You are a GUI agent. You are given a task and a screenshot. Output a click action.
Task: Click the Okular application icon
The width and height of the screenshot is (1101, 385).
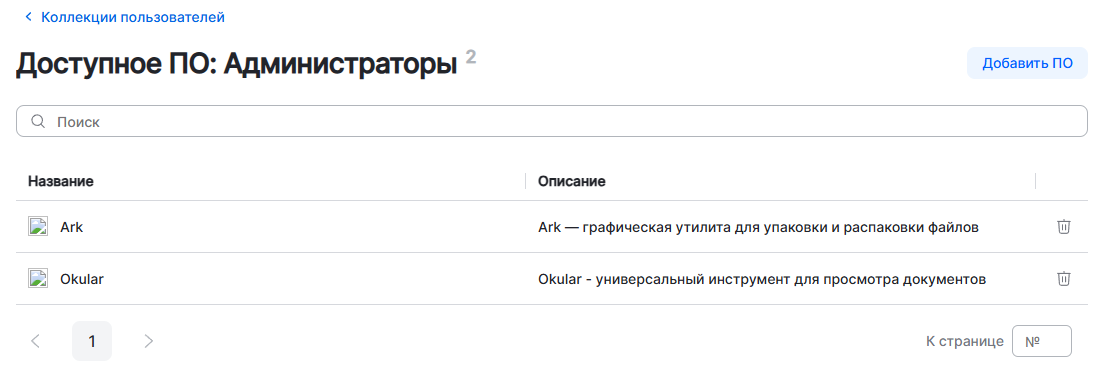click(x=37, y=279)
